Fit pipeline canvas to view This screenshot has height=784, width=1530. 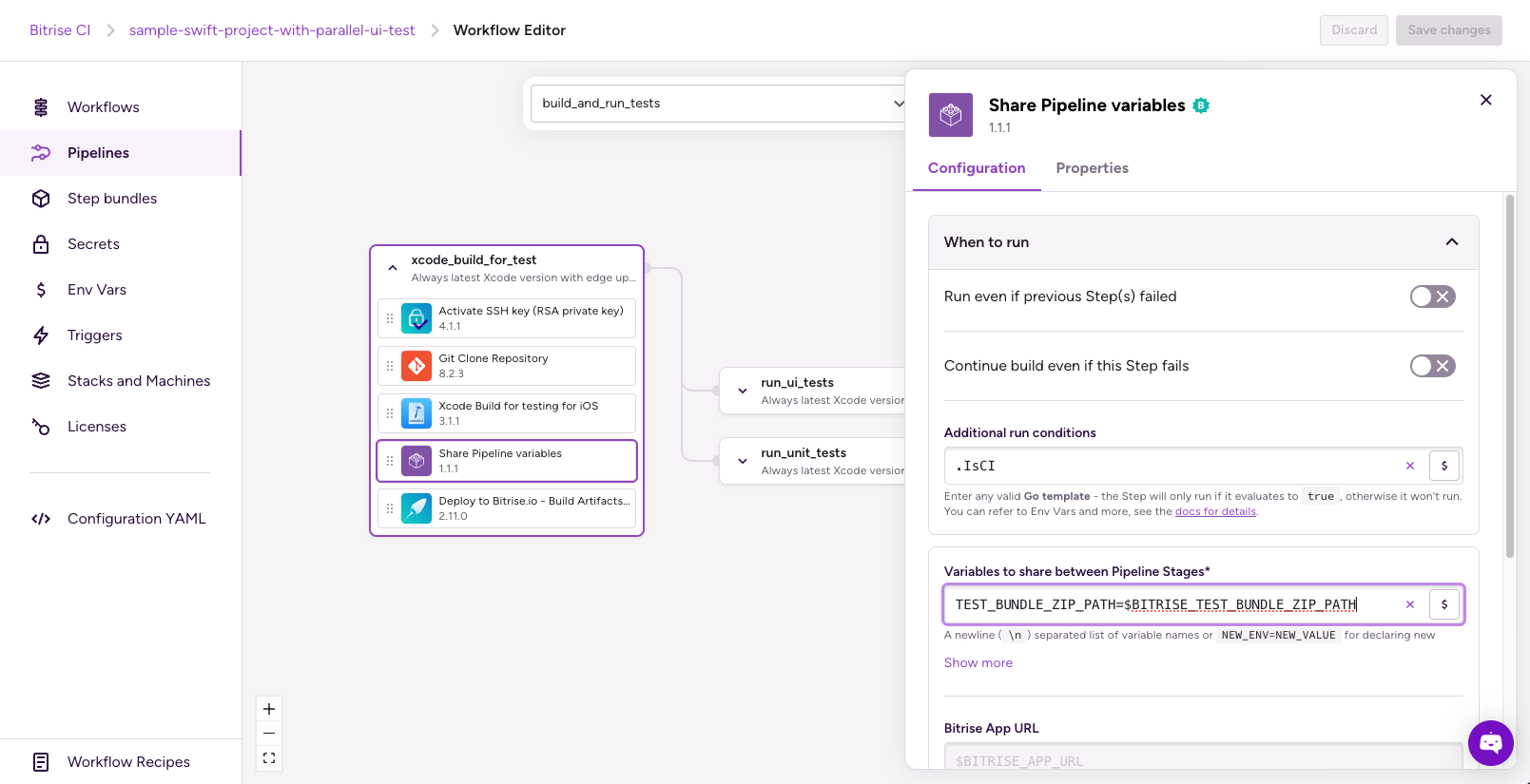pos(269,758)
